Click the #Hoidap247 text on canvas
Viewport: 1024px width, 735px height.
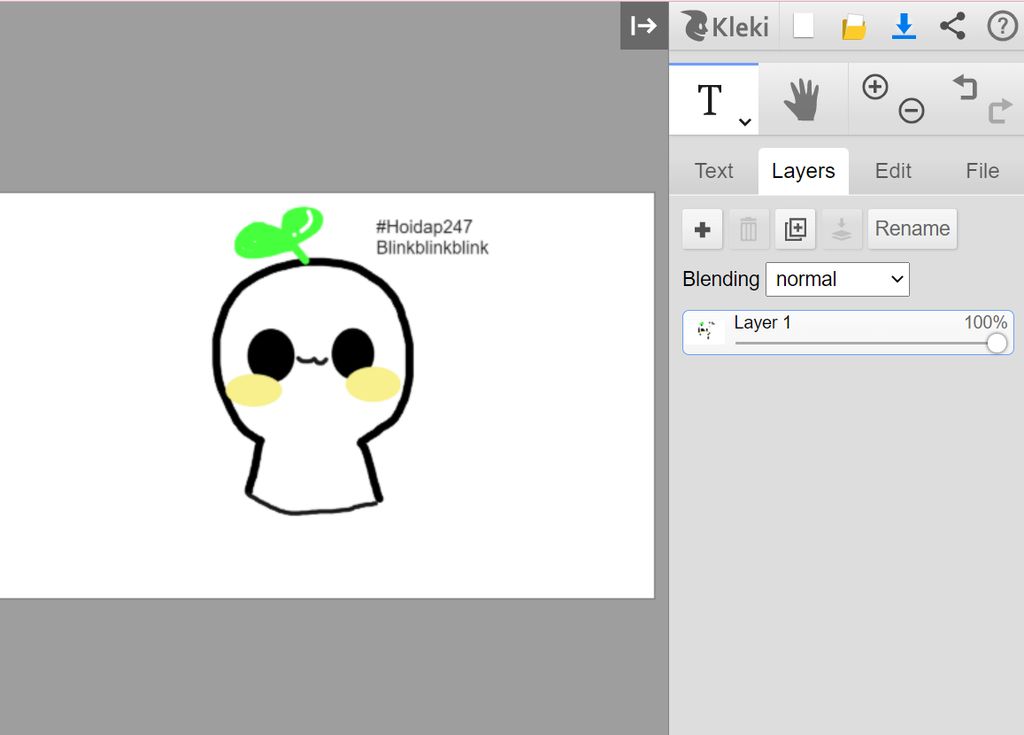click(424, 227)
